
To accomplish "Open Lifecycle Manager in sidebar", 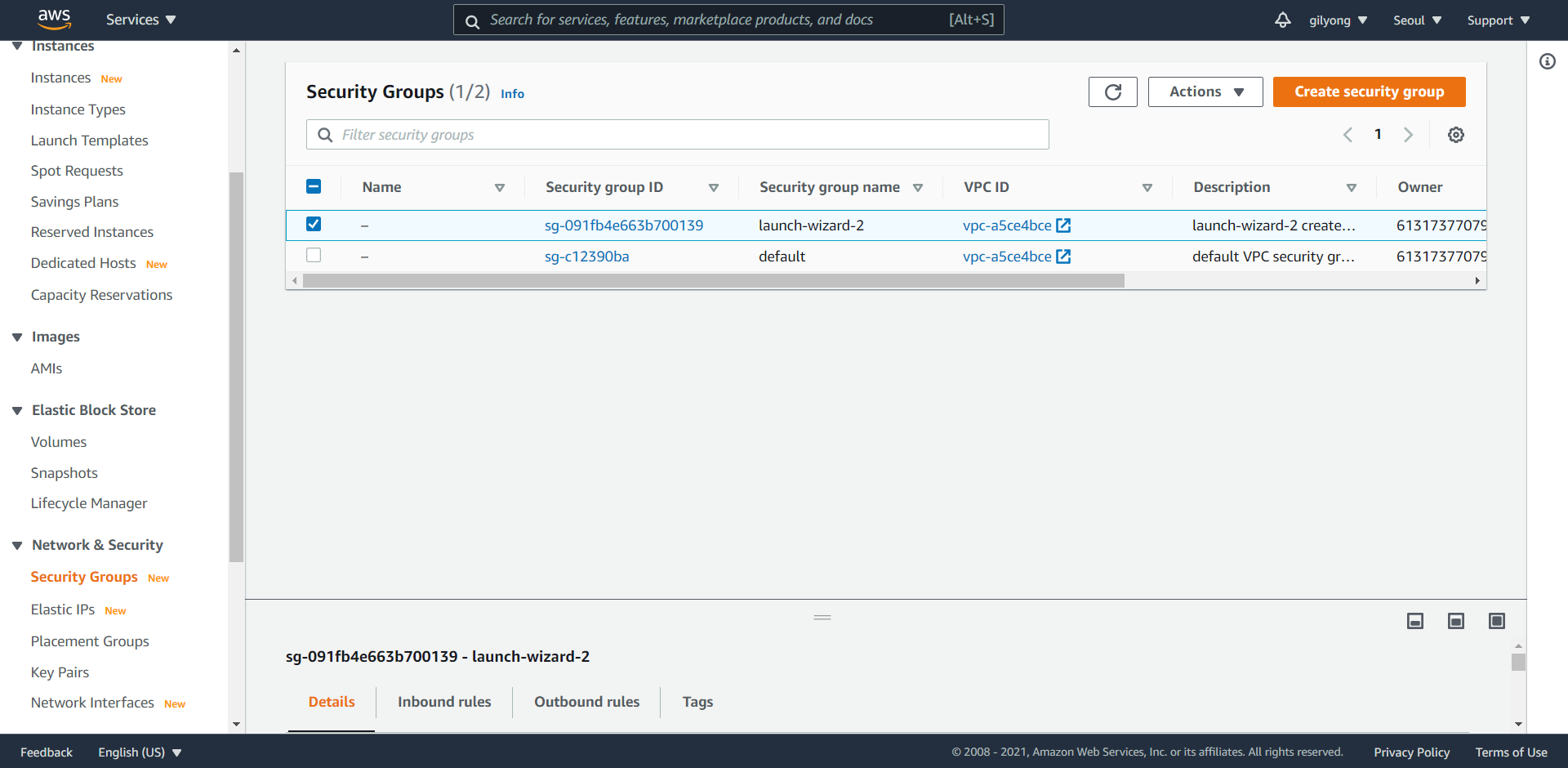I will [x=89, y=503].
